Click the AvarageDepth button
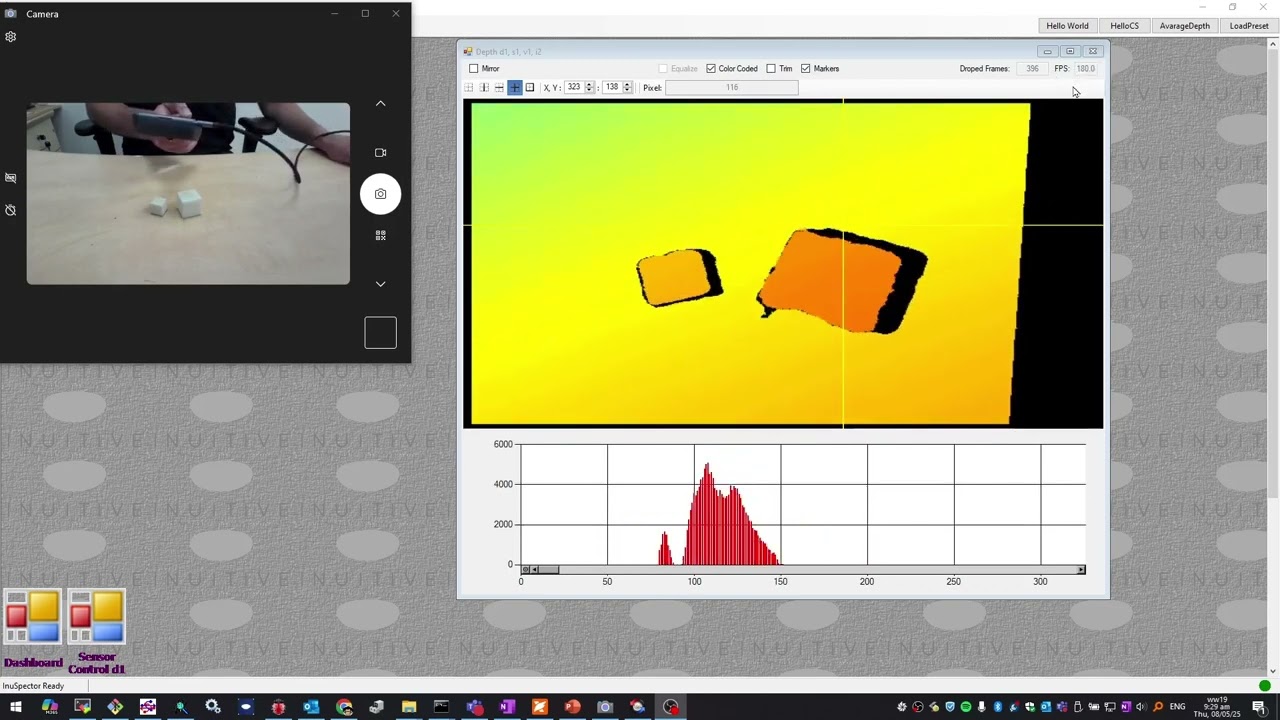The width and height of the screenshot is (1280, 720). tap(1185, 26)
